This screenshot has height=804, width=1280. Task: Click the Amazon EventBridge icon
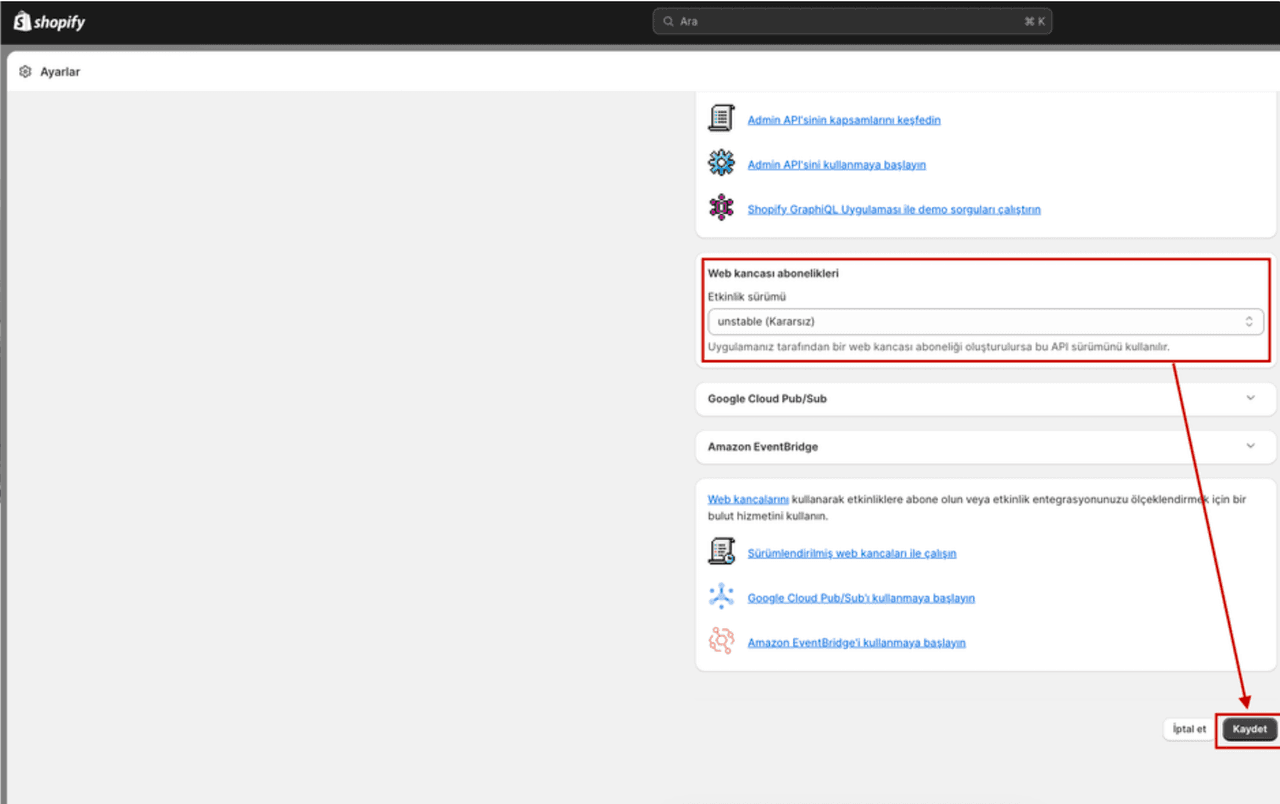[x=721, y=641]
